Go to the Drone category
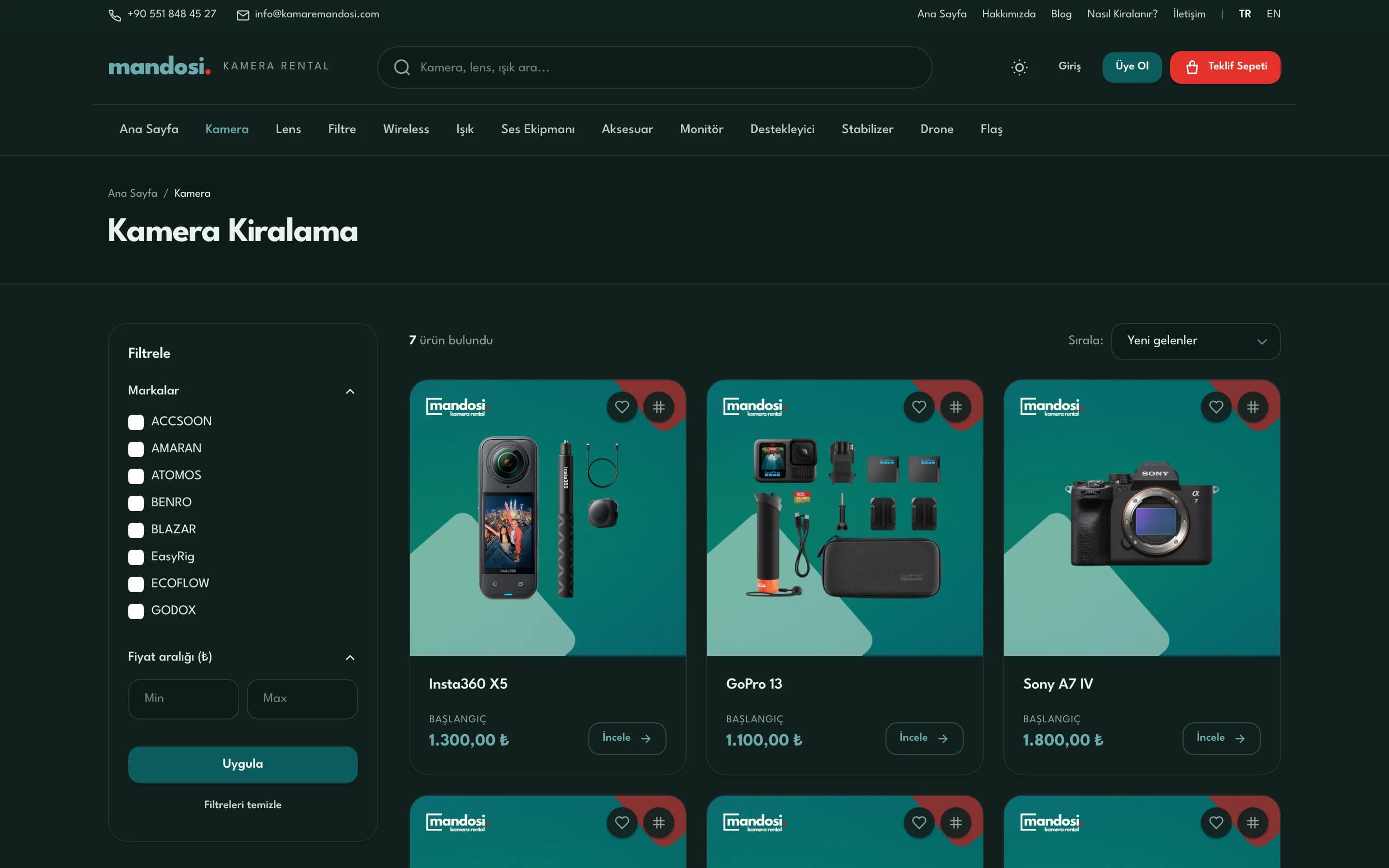This screenshot has height=868, width=1389. coord(937,129)
